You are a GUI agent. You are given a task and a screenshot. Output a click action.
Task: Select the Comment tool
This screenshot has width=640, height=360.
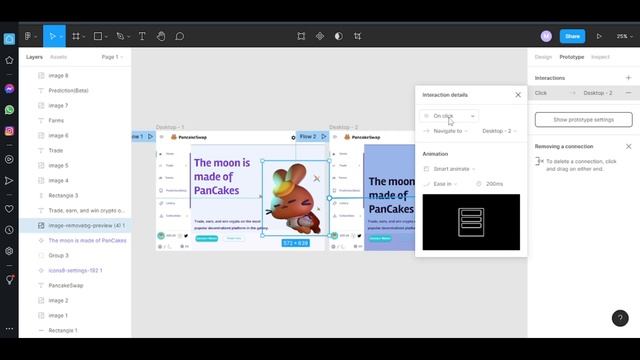coord(180,36)
